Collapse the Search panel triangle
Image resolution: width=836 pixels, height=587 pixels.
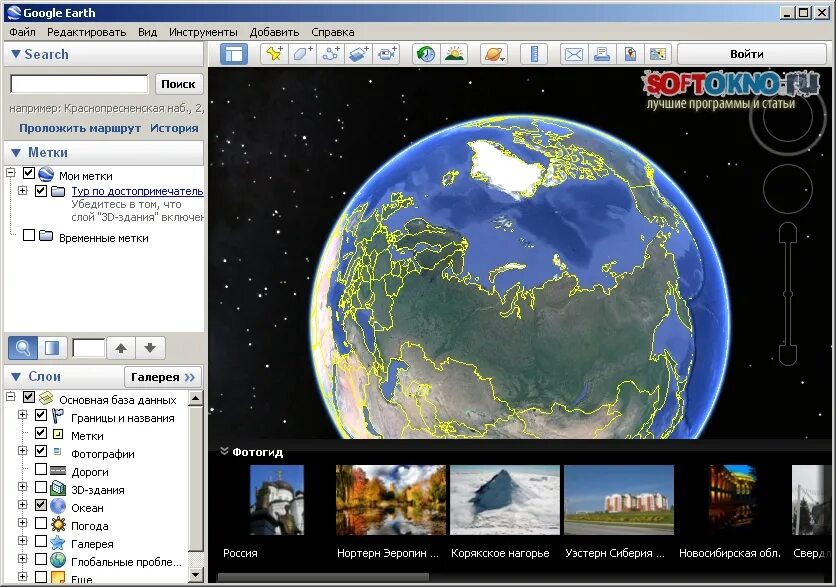(16, 54)
